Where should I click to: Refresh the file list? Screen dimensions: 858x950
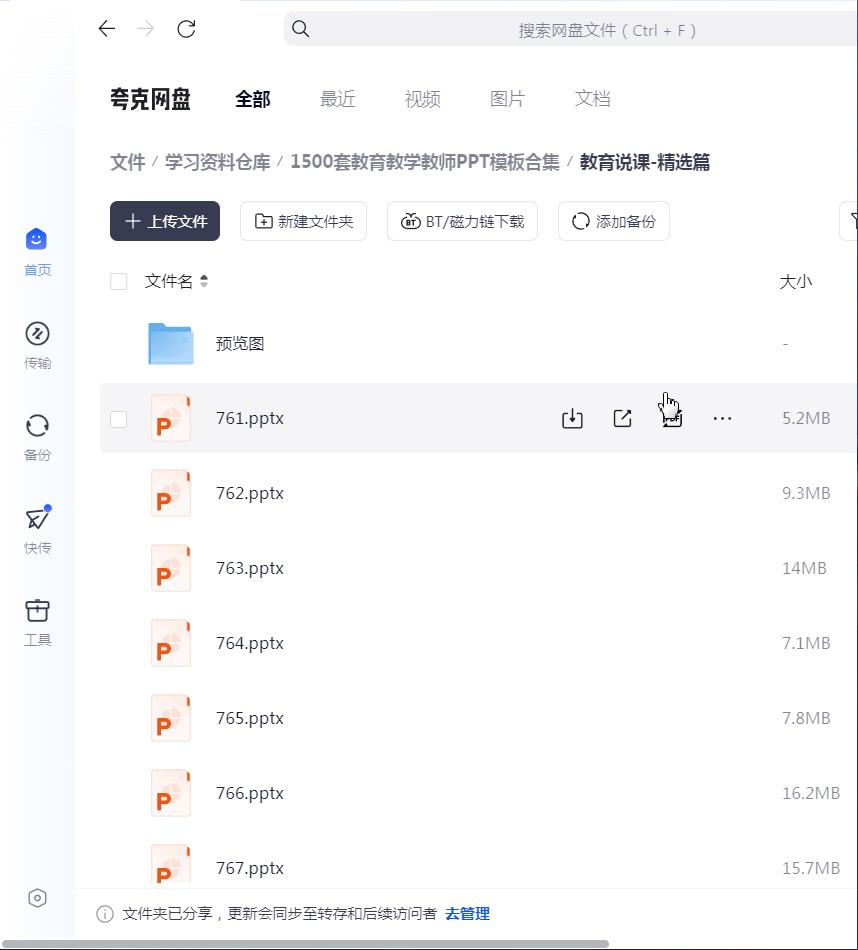pyautogui.click(x=186, y=28)
